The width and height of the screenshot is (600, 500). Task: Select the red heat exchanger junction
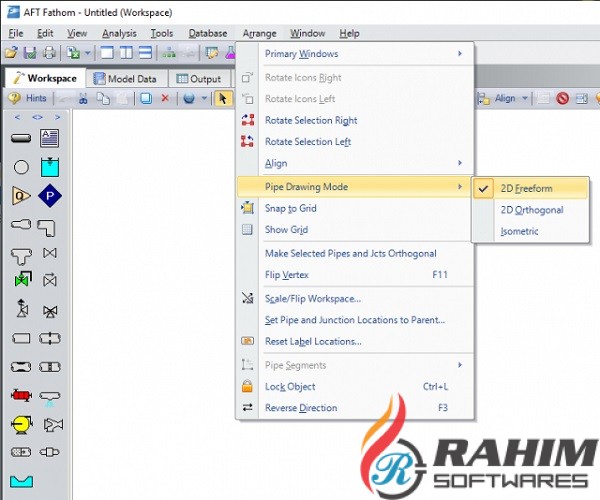(21, 395)
